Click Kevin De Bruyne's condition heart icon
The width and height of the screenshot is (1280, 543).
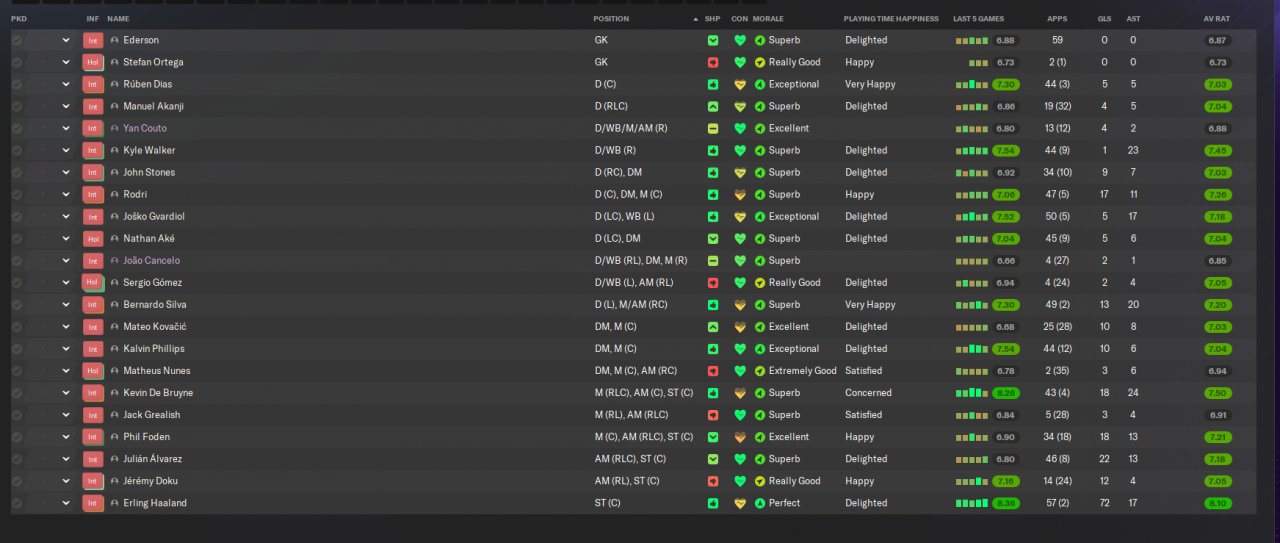coord(740,393)
